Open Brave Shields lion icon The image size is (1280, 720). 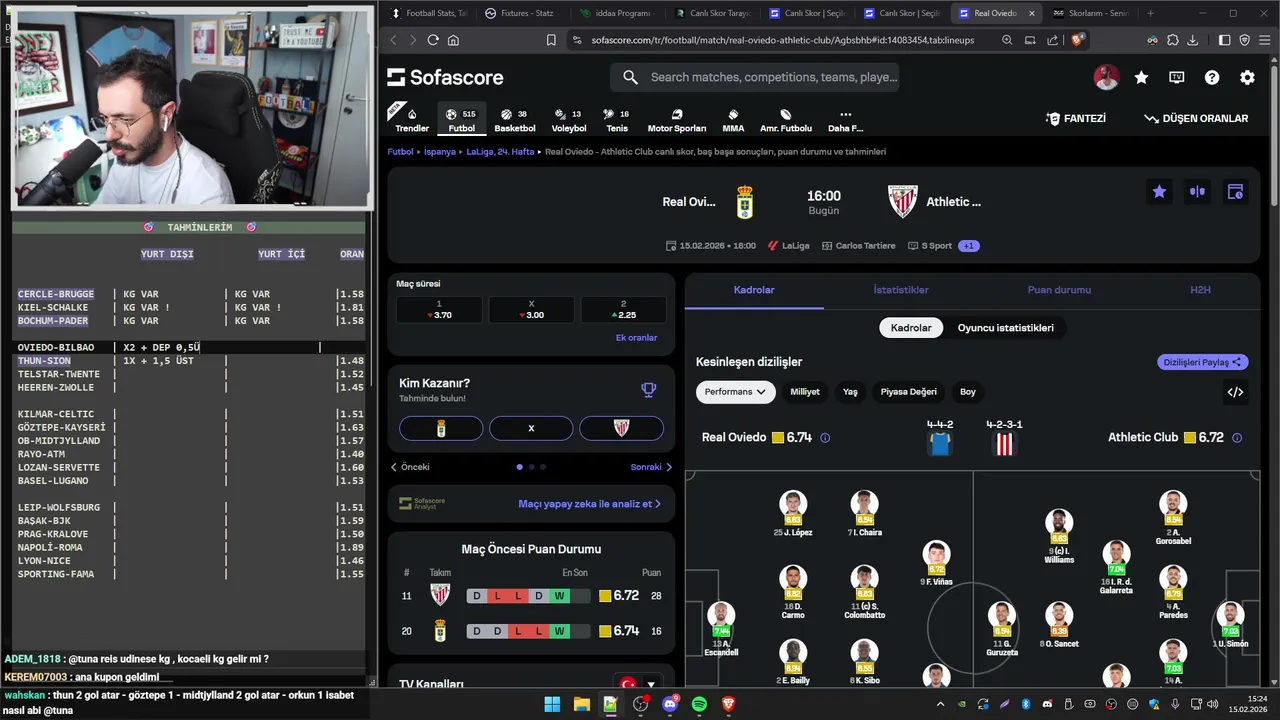coord(1077,40)
